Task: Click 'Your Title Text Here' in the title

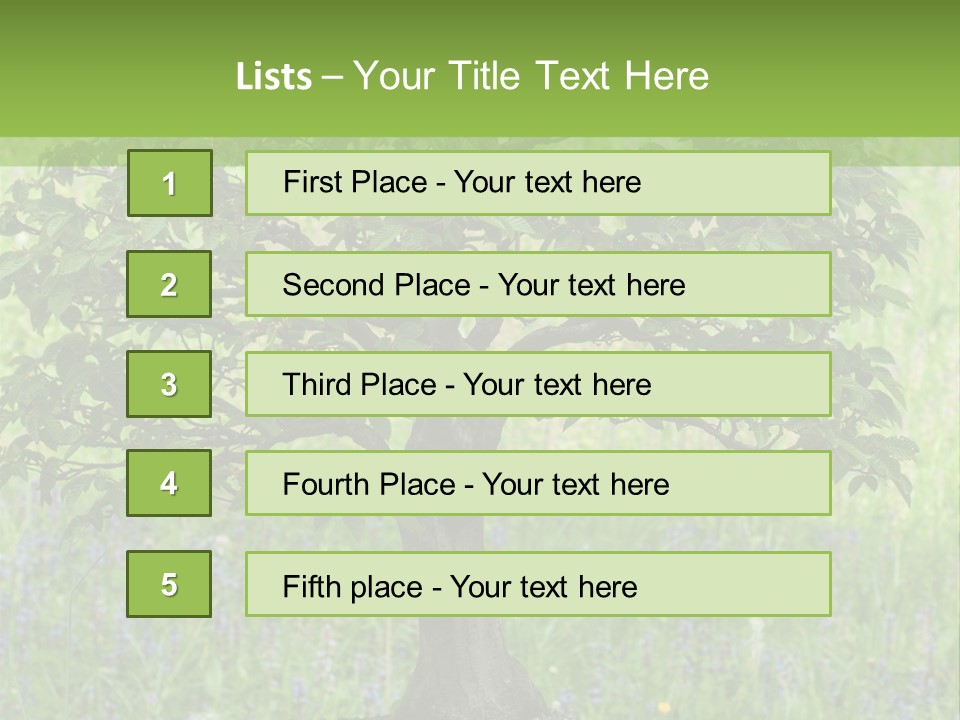Action: tap(530, 76)
